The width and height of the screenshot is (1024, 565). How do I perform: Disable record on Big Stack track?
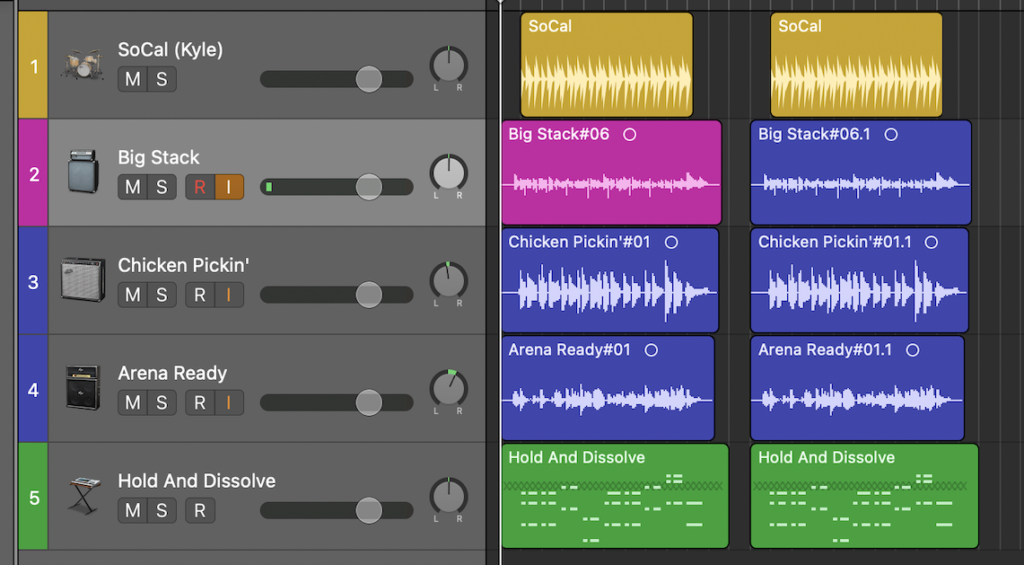point(200,187)
